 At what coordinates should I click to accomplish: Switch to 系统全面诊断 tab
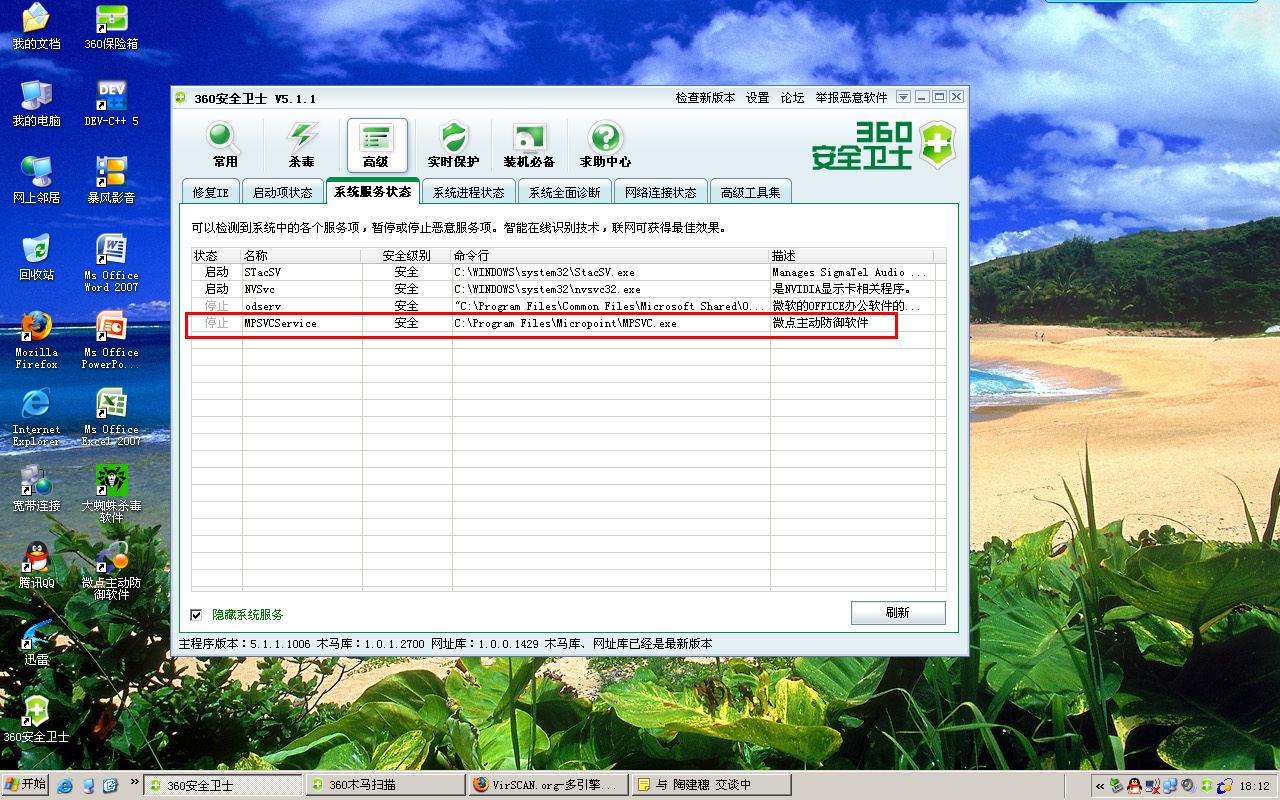[565, 192]
